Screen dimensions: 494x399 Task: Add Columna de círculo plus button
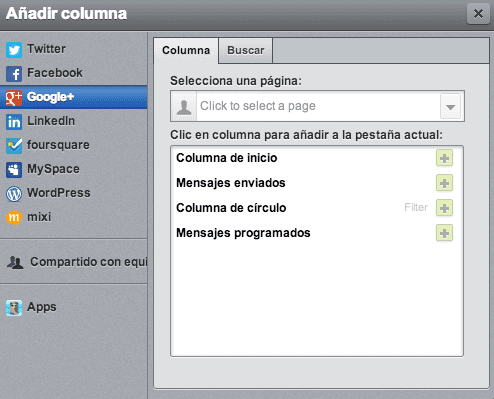[444, 208]
